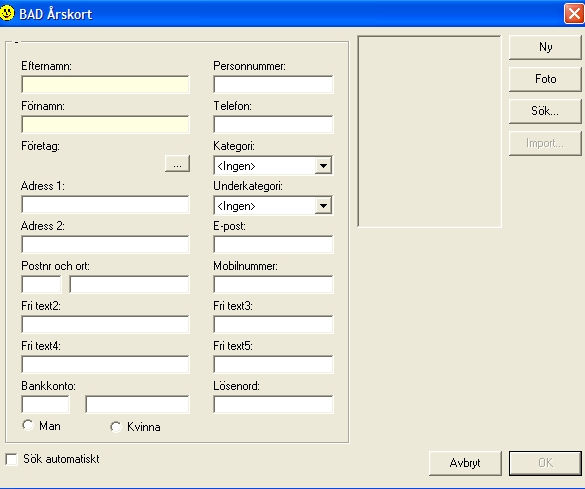Select the Man radio button
Viewport: 585px width, 489px height.
coord(28,425)
